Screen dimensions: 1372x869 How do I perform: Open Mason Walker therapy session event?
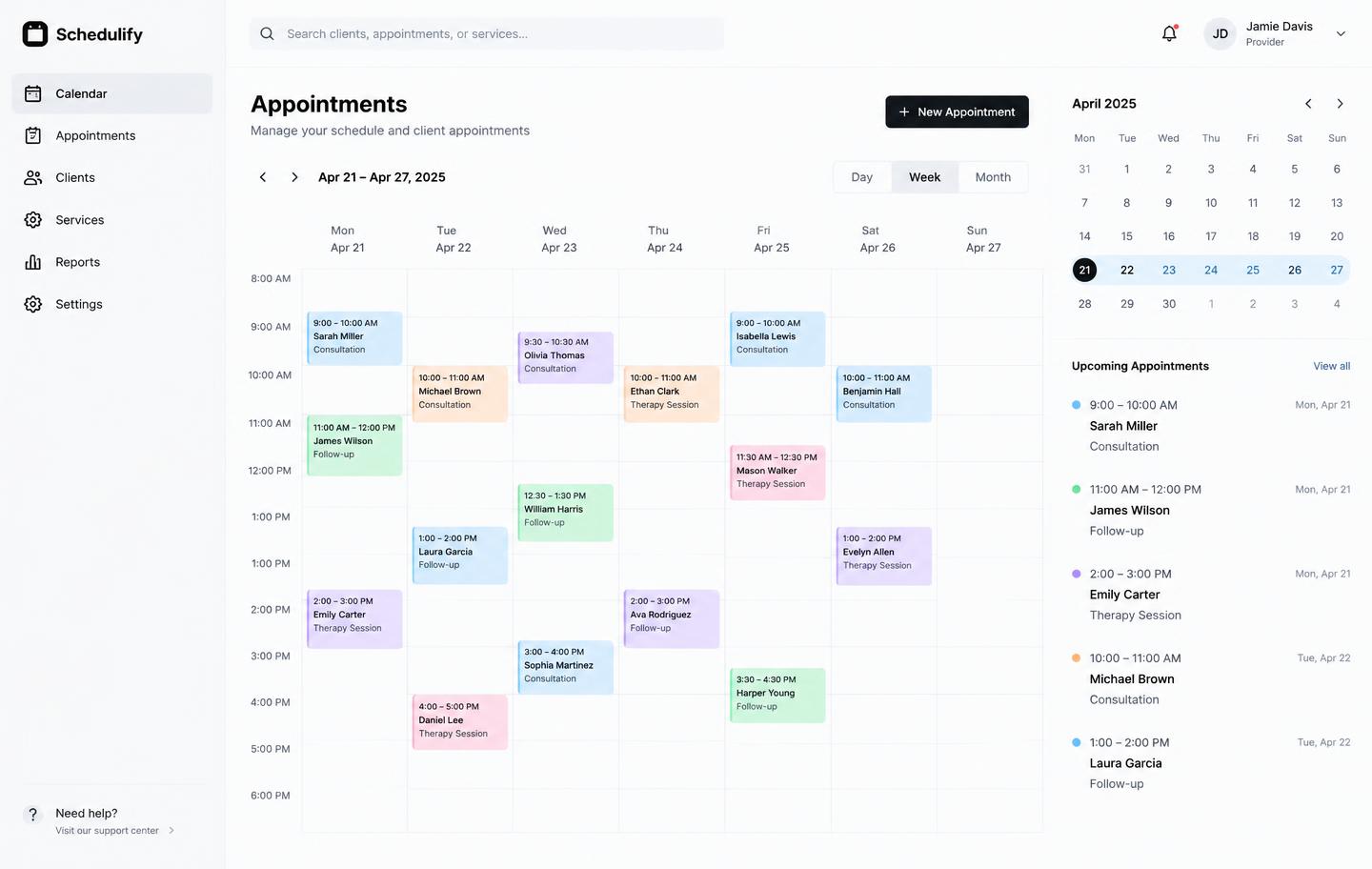click(777, 473)
